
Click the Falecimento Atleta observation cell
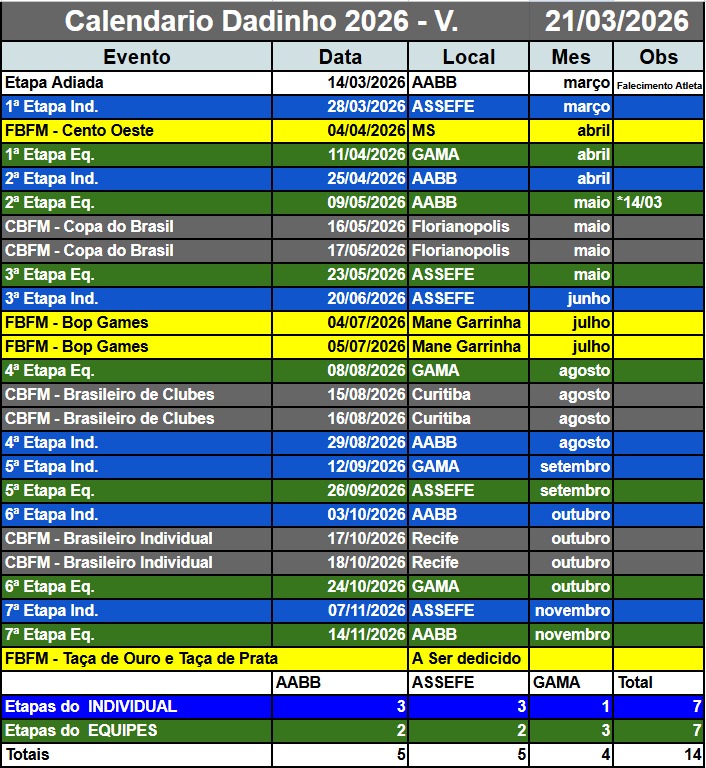click(658, 84)
